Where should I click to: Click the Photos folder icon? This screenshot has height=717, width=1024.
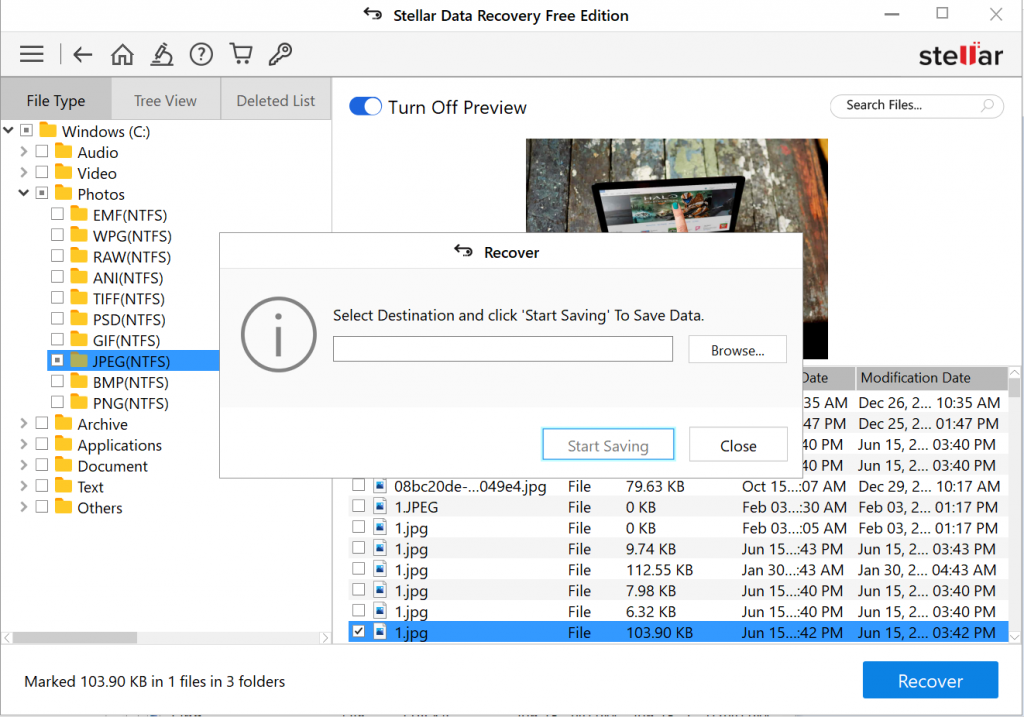(x=63, y=193)
